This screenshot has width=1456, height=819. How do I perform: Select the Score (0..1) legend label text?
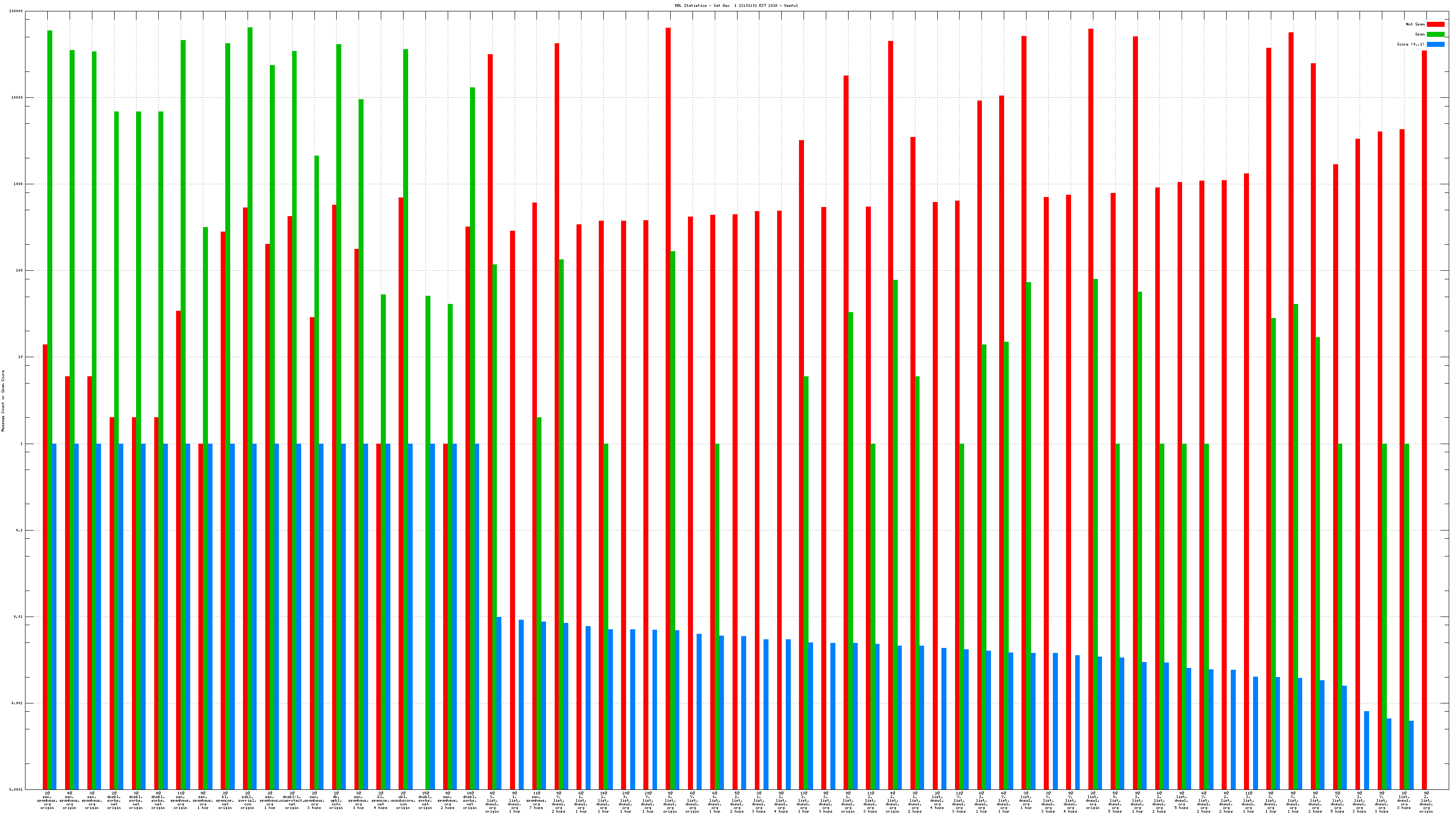pyautogui.click(x=1410, y=44)
